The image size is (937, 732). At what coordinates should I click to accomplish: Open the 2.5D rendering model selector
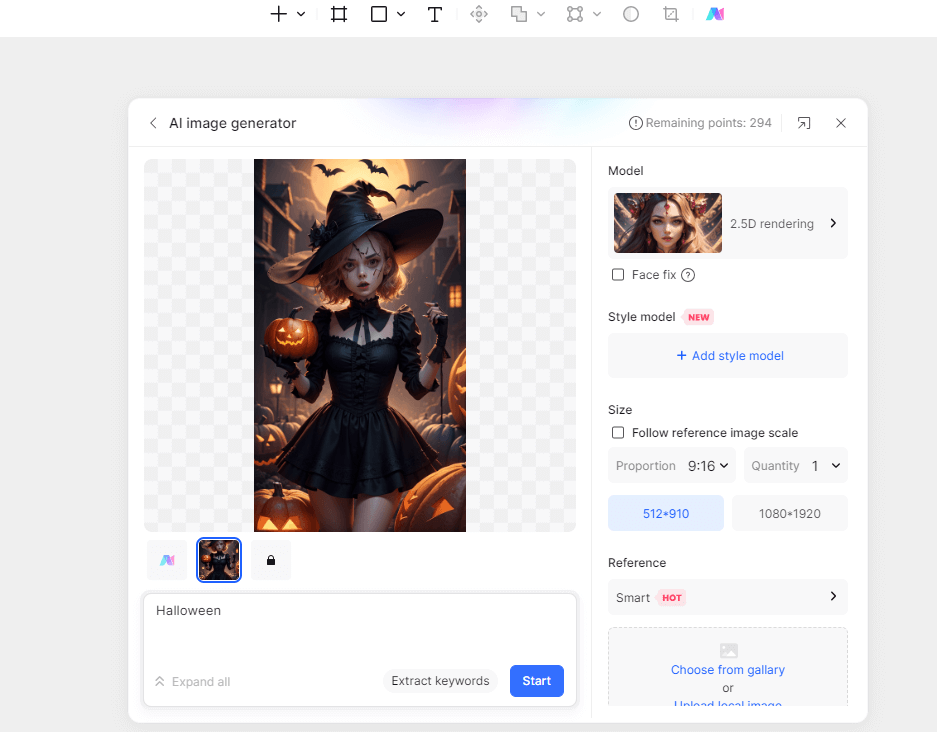click(x=728, y=223)
